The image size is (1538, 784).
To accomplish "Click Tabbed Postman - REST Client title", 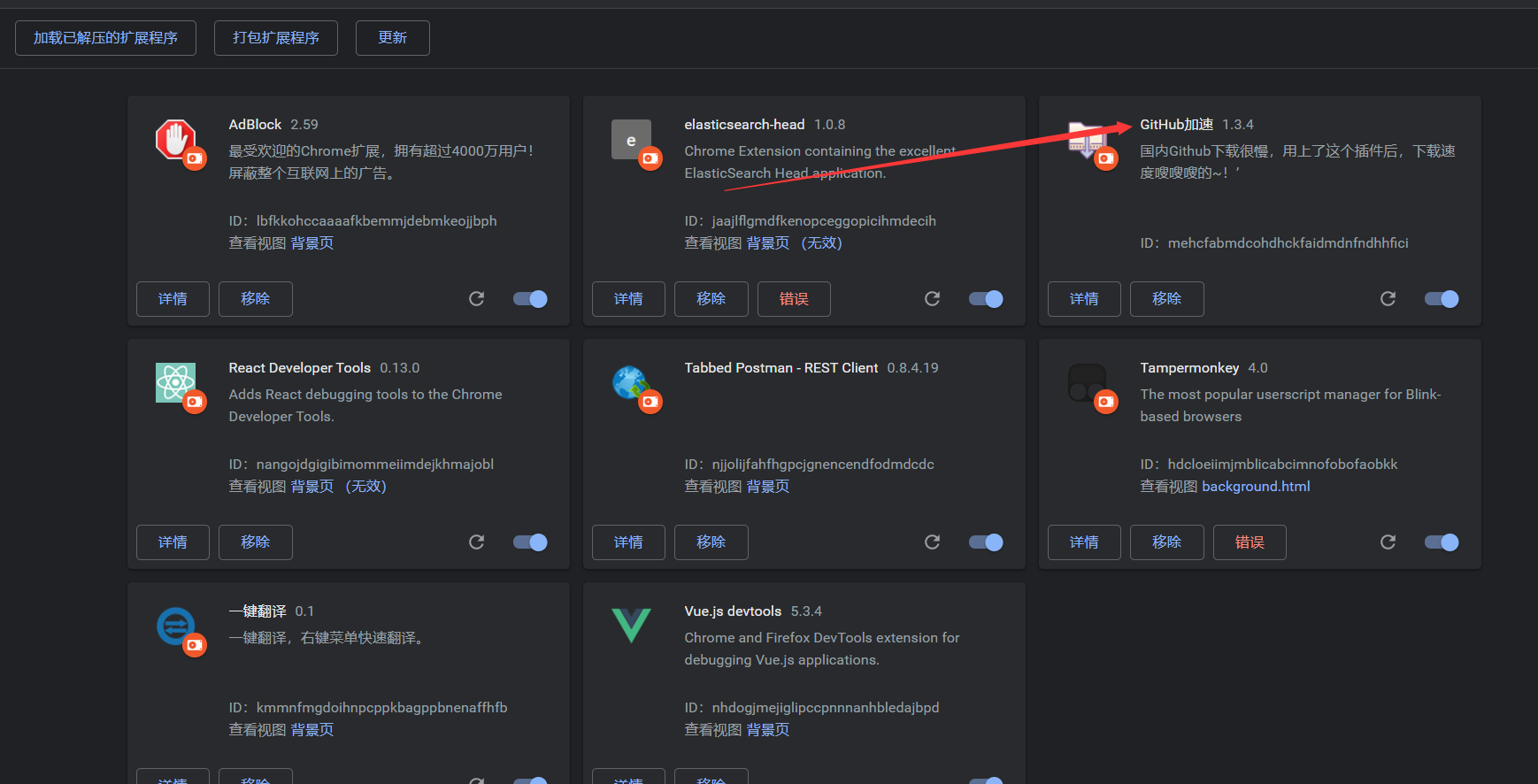I will pyautogui.click(x=781, y=368).
